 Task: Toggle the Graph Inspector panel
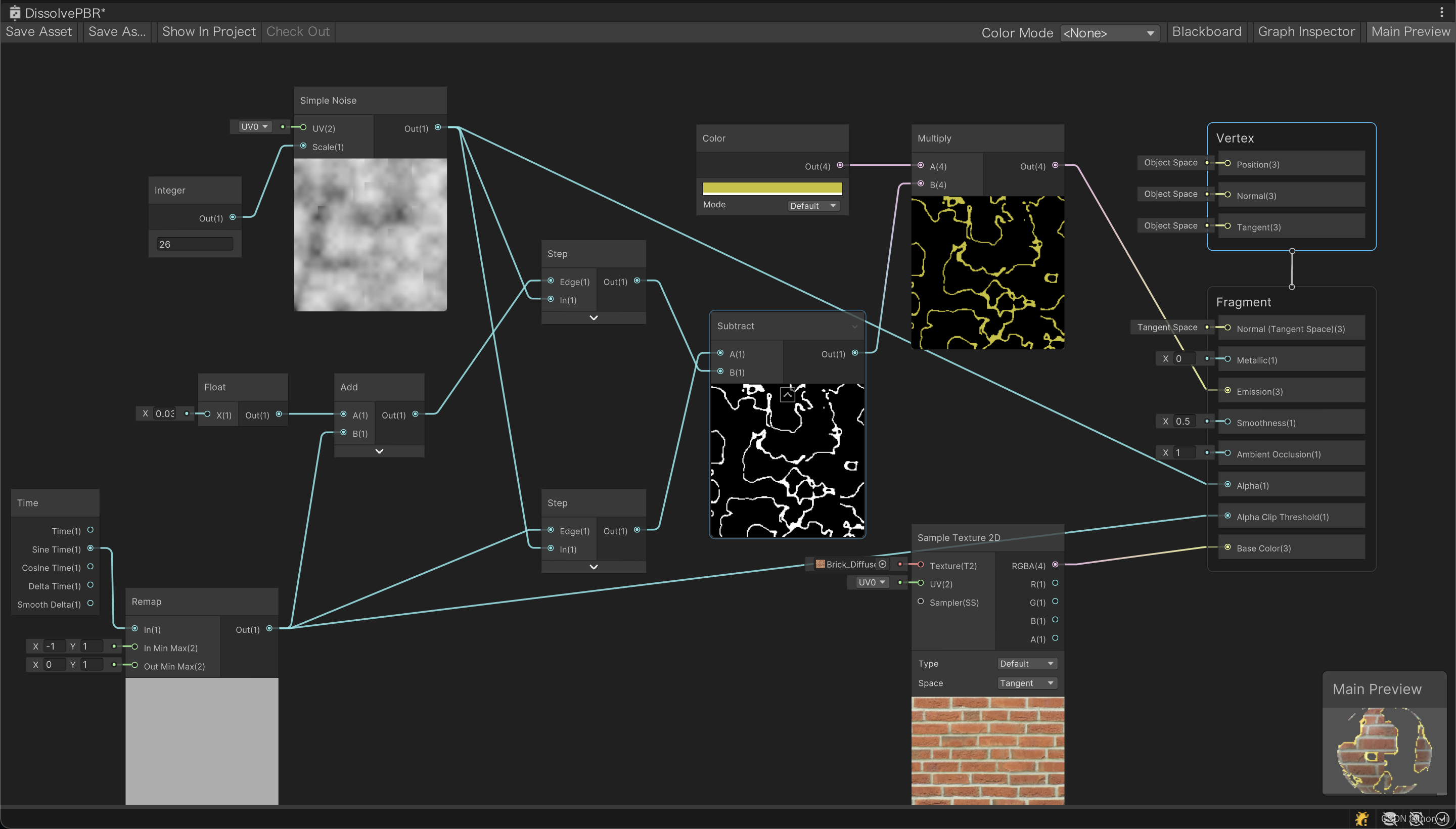[x=1306, y=32]
